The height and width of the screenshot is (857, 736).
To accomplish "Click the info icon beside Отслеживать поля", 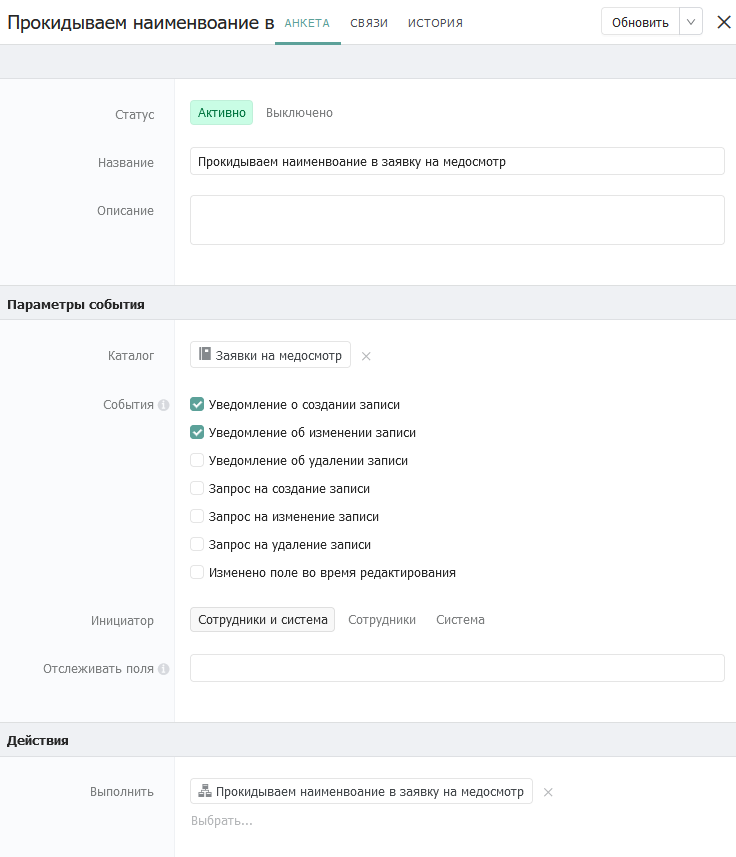I will pyautogui.click(x=164, y=669).
